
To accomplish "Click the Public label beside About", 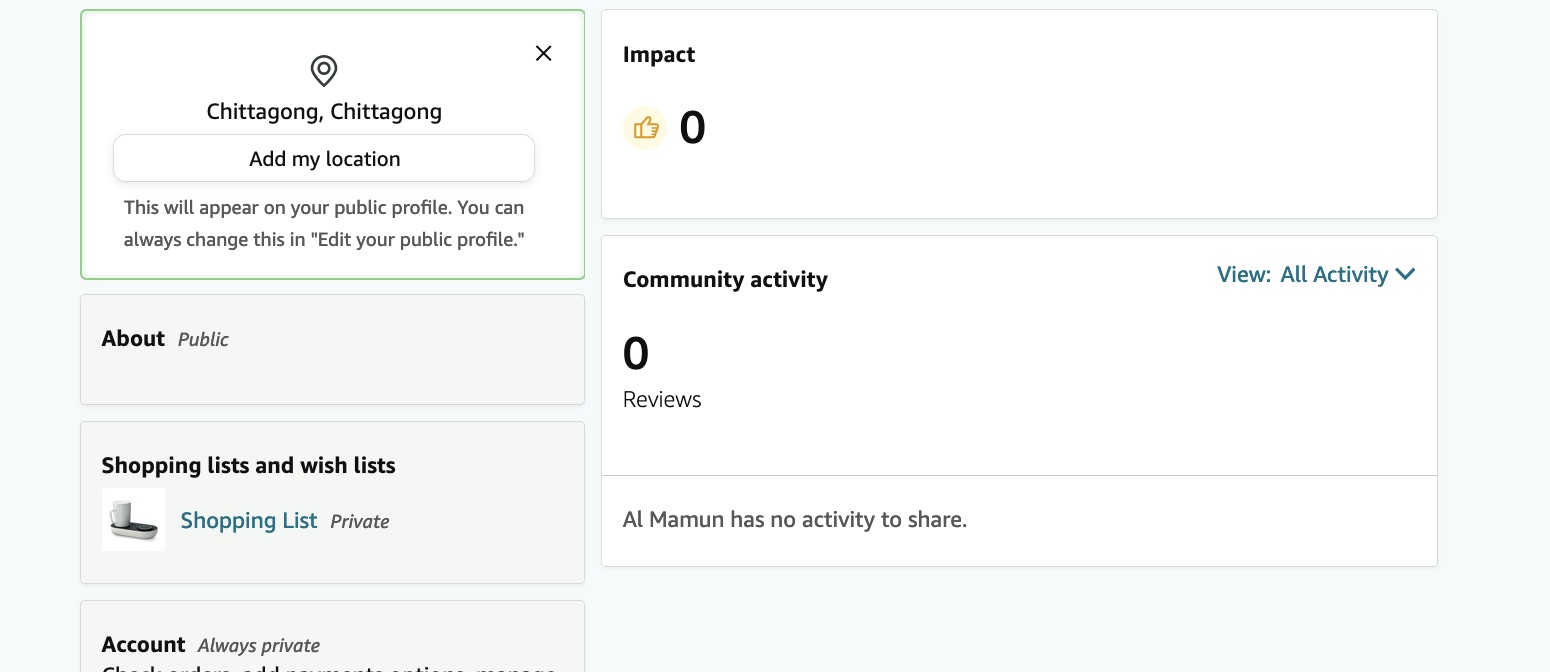I will pyautogui.click(x=203, y=339).
